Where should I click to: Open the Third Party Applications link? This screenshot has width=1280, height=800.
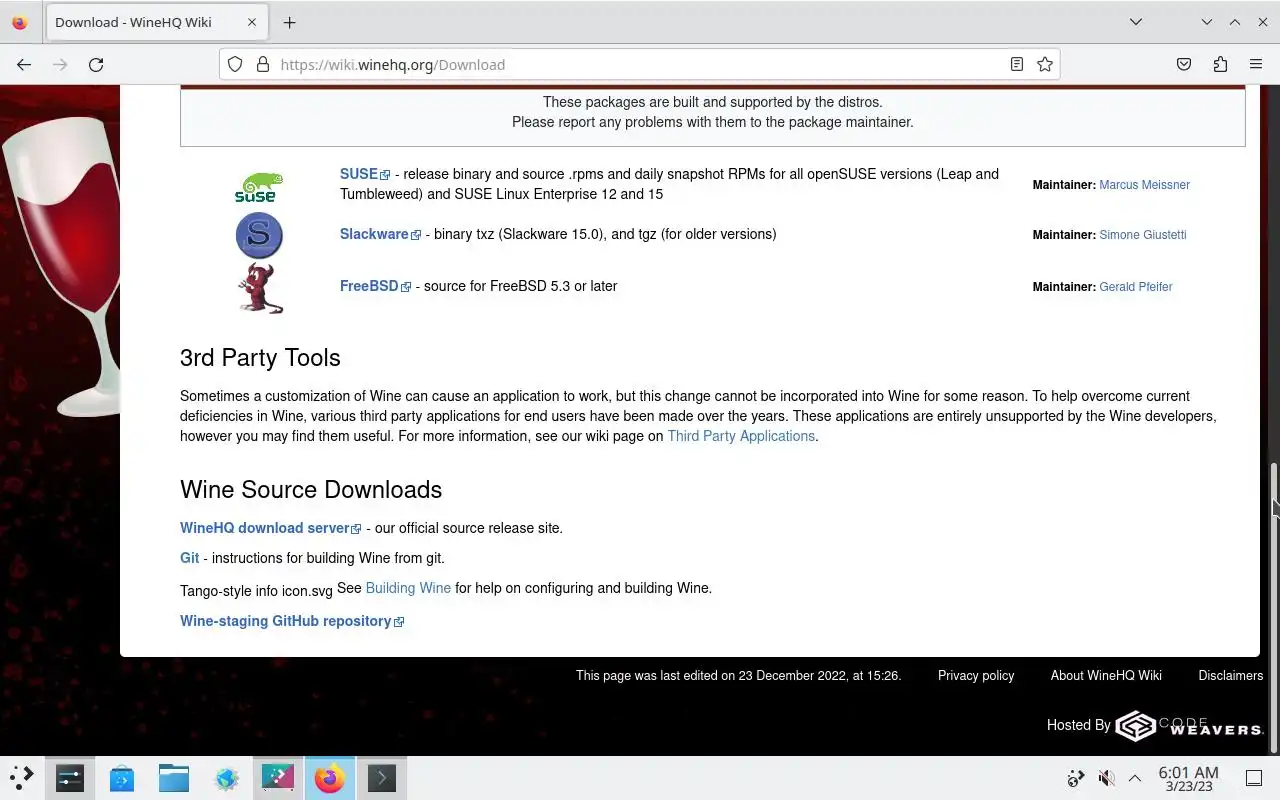(741, 436)
